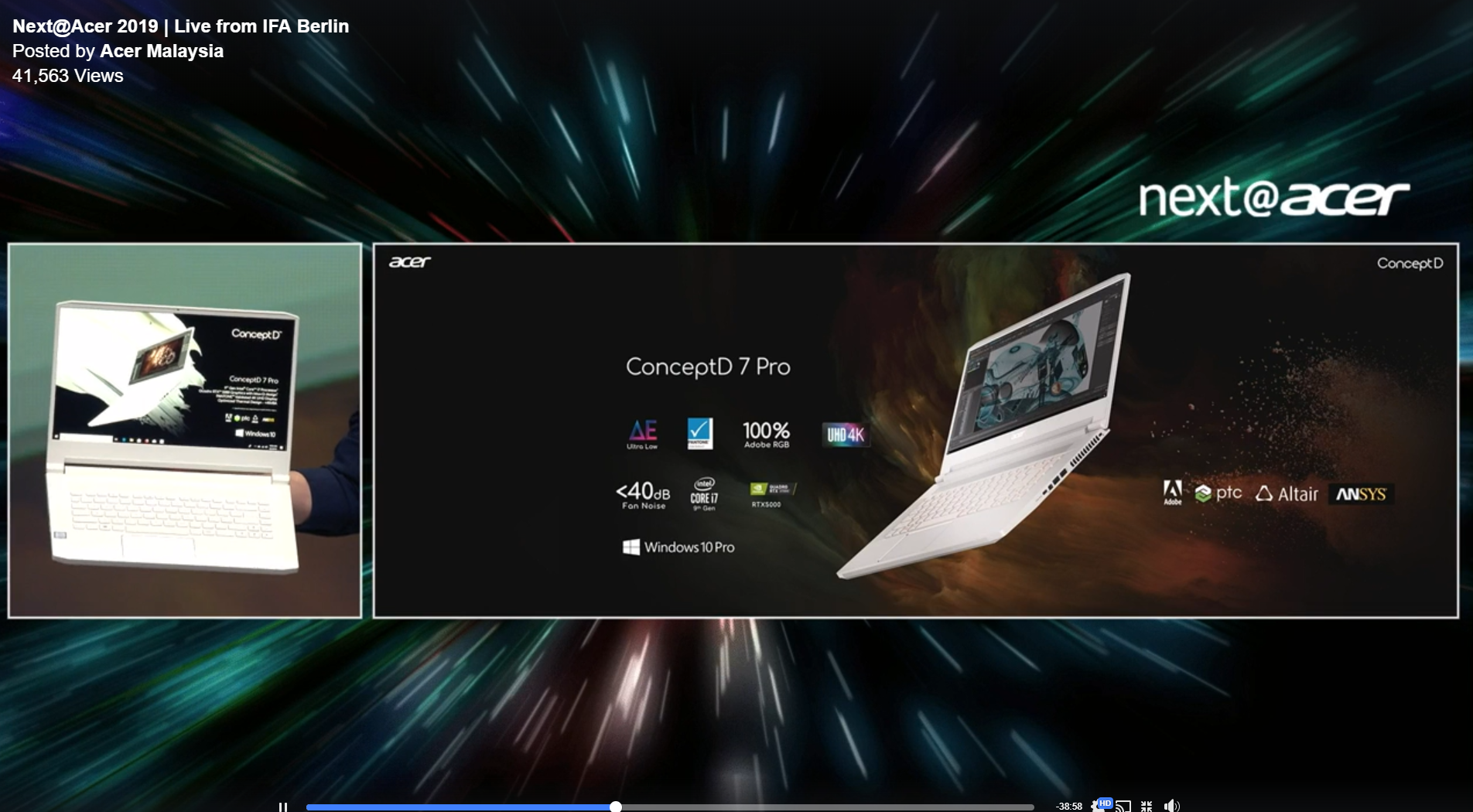Click the NVIDIA Quadro RTX5000 badge

point(772,495)
